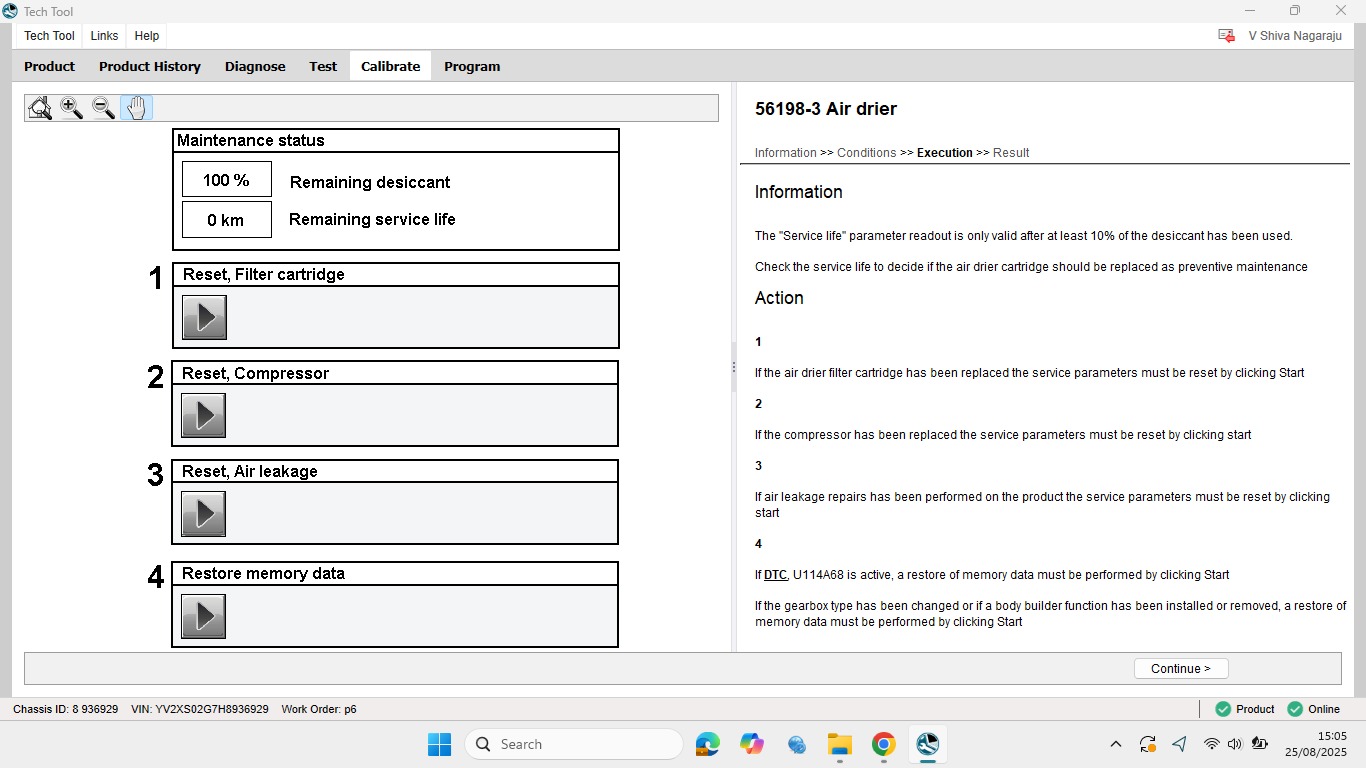Click the DTC hyperlink in step 4
Screen dimensions: 1366x768
pyautogui.click(x=775, y=575)
